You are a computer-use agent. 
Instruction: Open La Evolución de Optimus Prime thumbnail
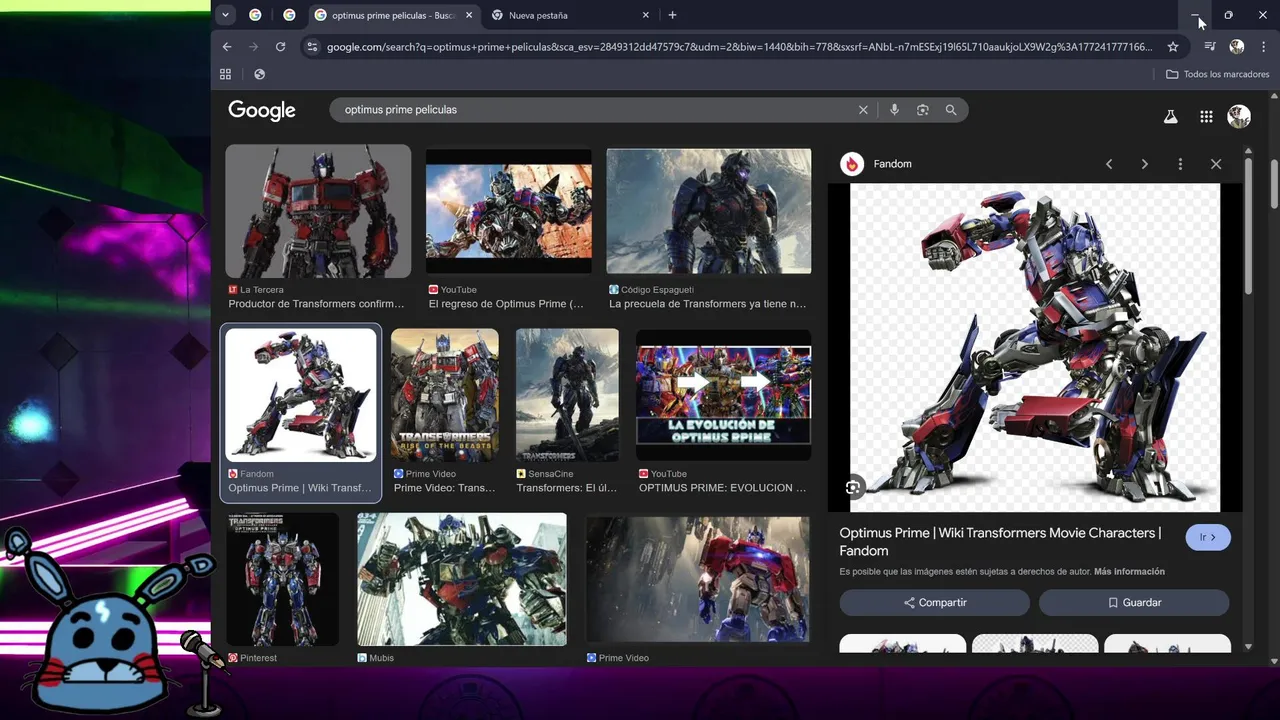[724, 395]
